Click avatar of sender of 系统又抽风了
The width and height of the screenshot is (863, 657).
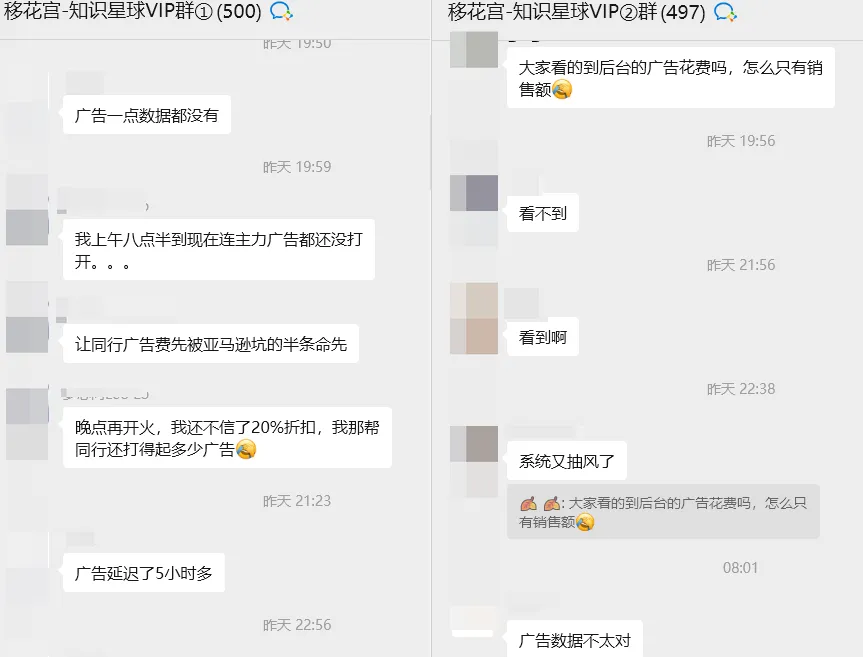point(474,444)
